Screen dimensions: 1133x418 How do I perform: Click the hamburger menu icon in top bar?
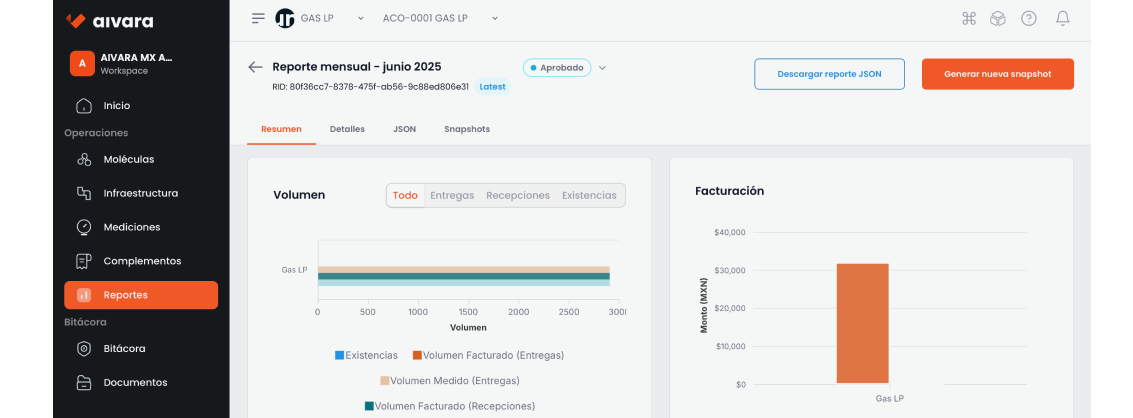[259, 18]
